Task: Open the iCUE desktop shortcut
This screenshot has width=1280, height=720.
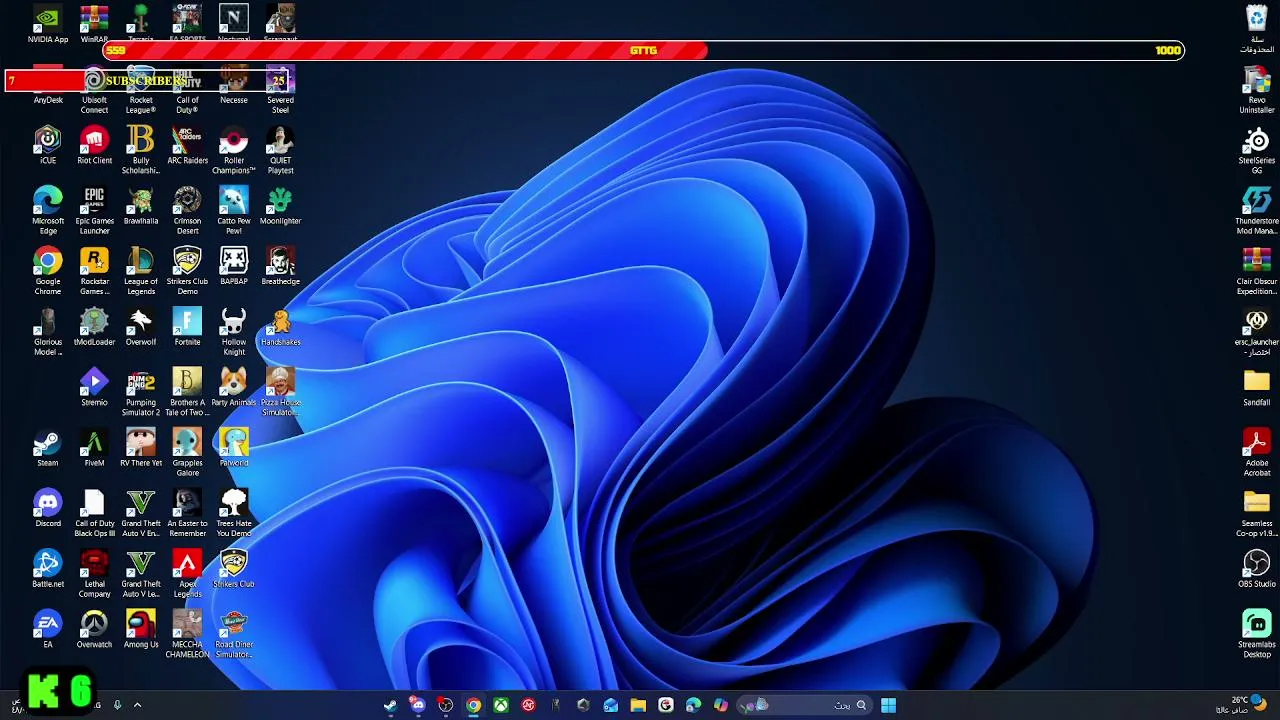Action: click(48, 146)
